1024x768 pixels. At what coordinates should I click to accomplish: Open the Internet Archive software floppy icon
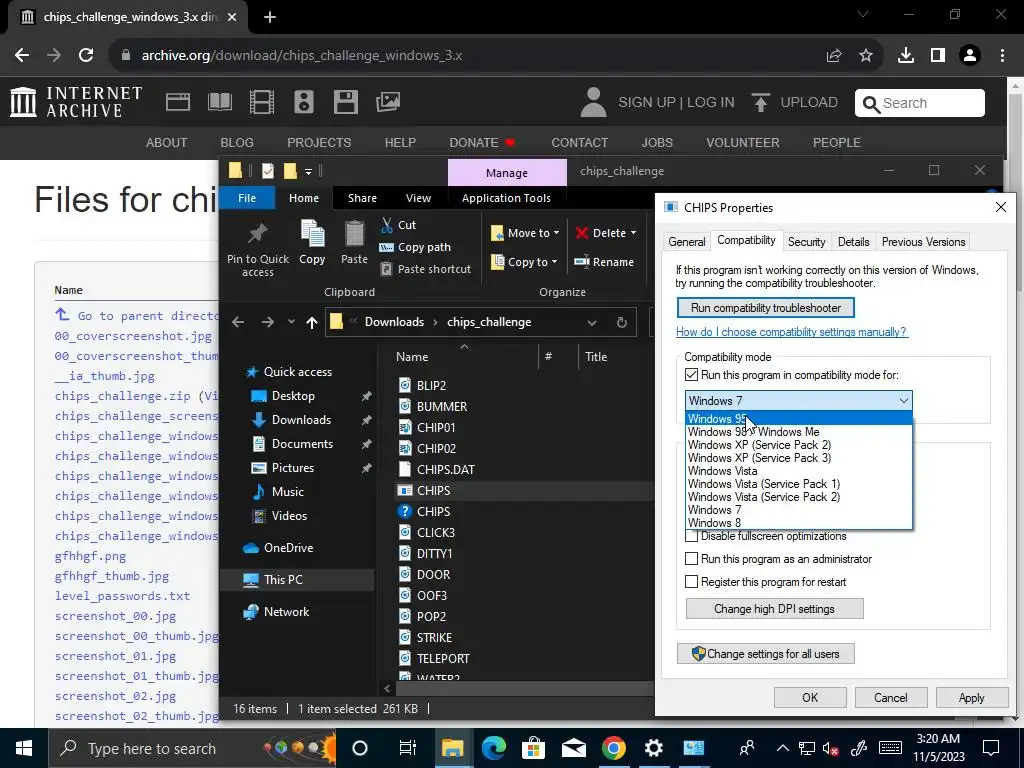345,102
